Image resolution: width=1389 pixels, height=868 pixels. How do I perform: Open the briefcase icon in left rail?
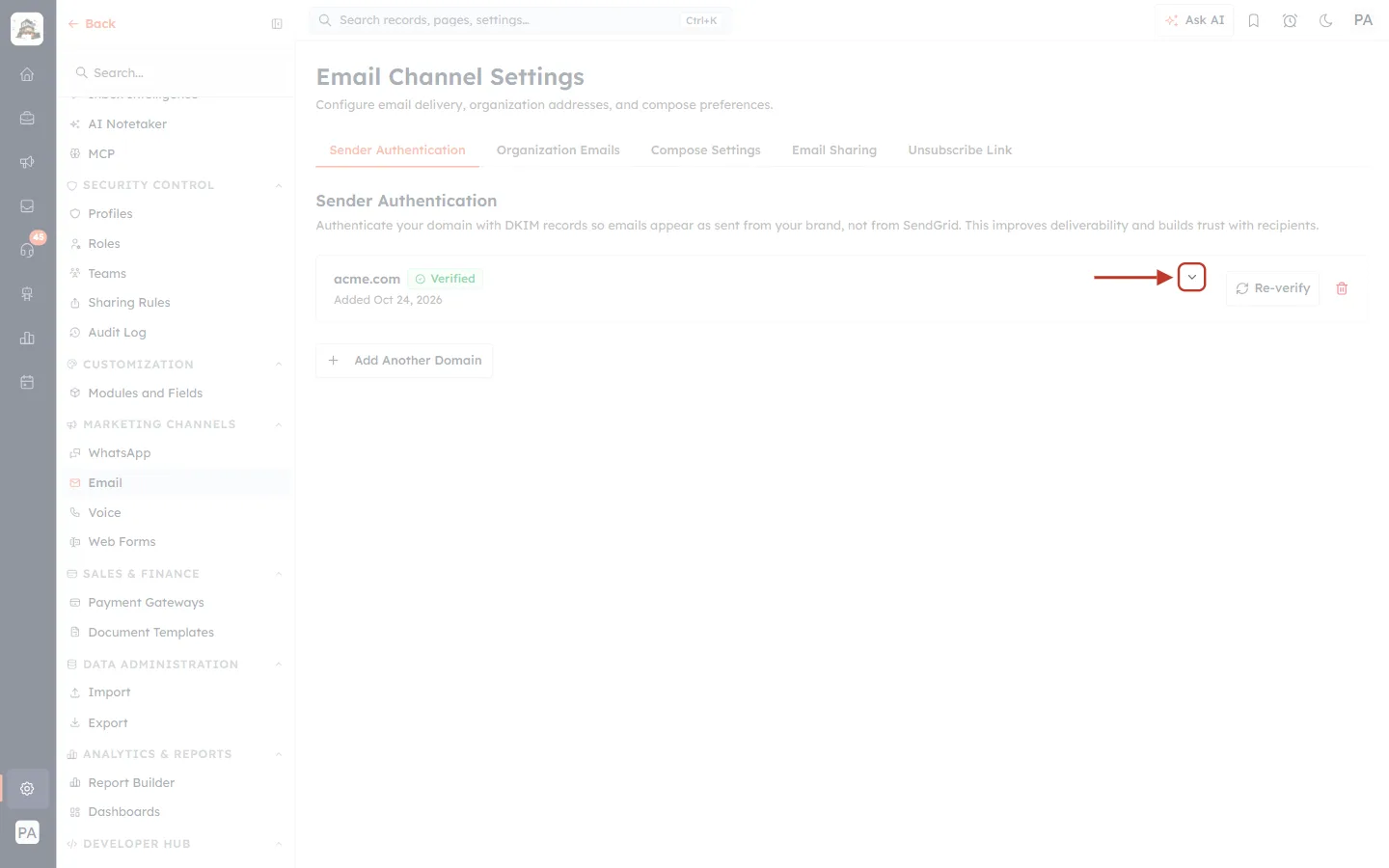pyautogui.click(x=27, y=118)
